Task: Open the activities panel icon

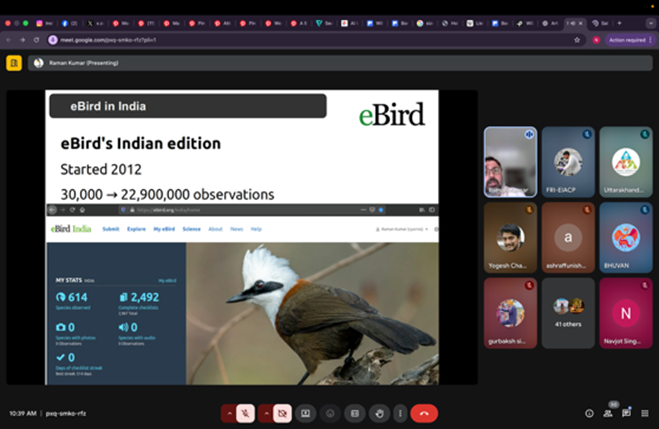Action: [x=644, y=413]
